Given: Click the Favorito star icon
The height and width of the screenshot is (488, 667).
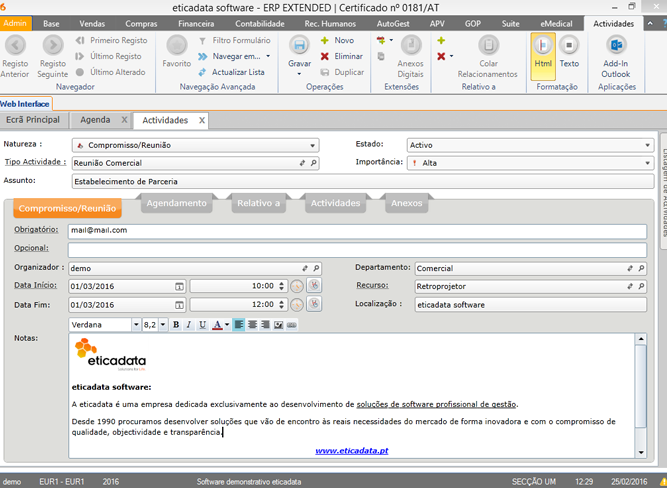Looking at the screenshot, I should pyautogui.click(x=176, y=45).
